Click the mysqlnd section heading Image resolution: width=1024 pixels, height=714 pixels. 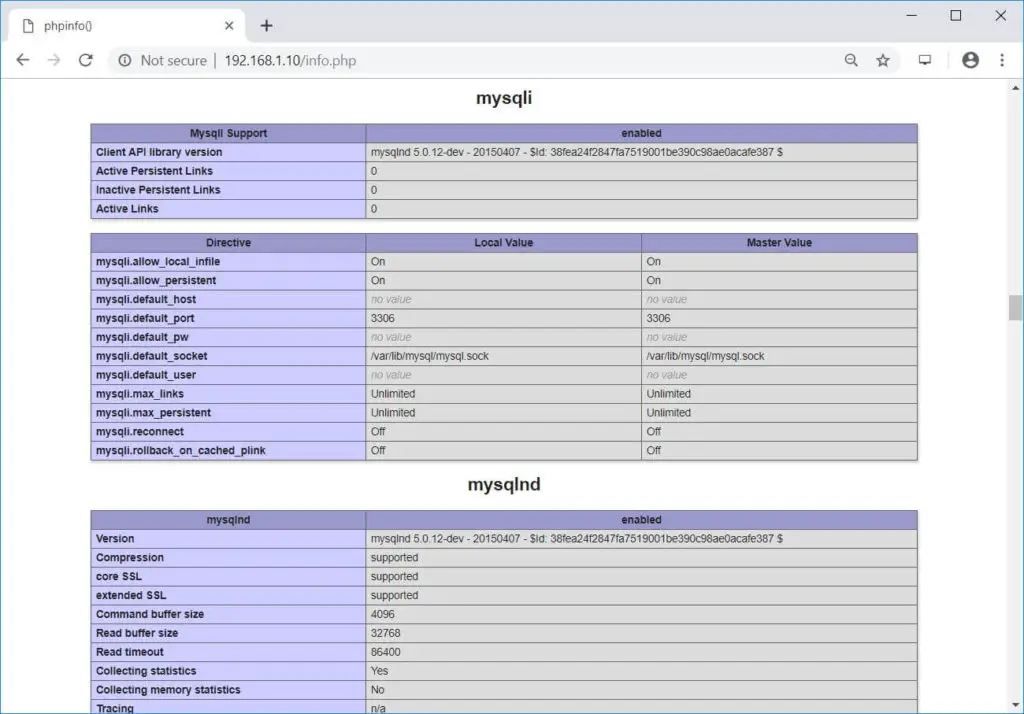(x=504, y=484)
